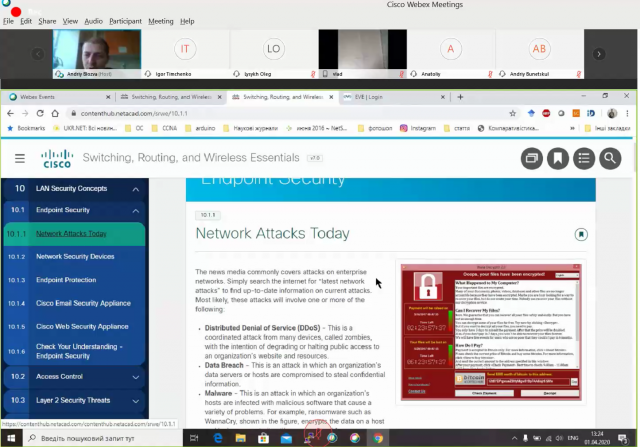Select Andriy host video thumbnail
This screenshot has width=640, height=447.
97,53
